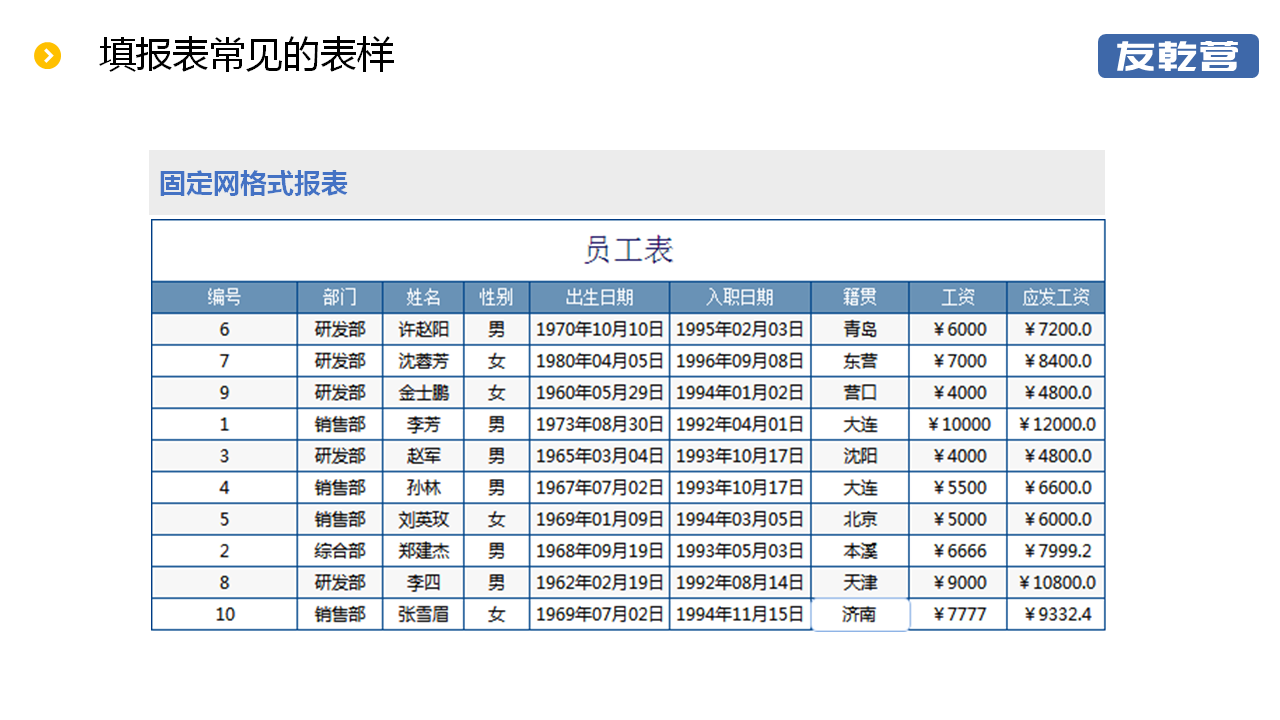Click the hire date 1994年11月15日
This screenshot has height=720, width=1280.
tap(740, 614)
